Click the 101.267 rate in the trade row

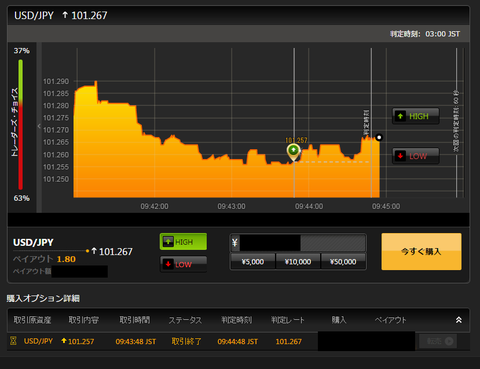click(289, 341)
